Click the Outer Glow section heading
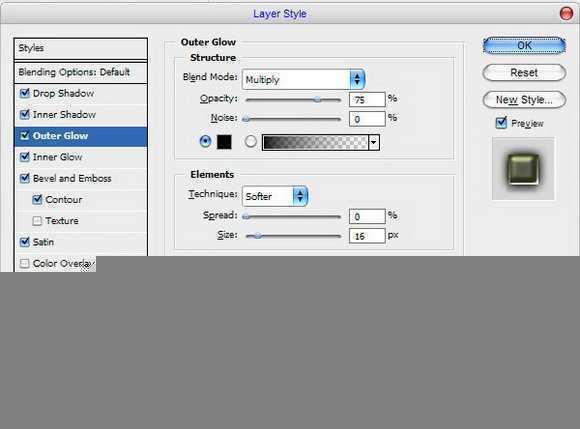The image size is (580, 429). (x=208, y=42)
